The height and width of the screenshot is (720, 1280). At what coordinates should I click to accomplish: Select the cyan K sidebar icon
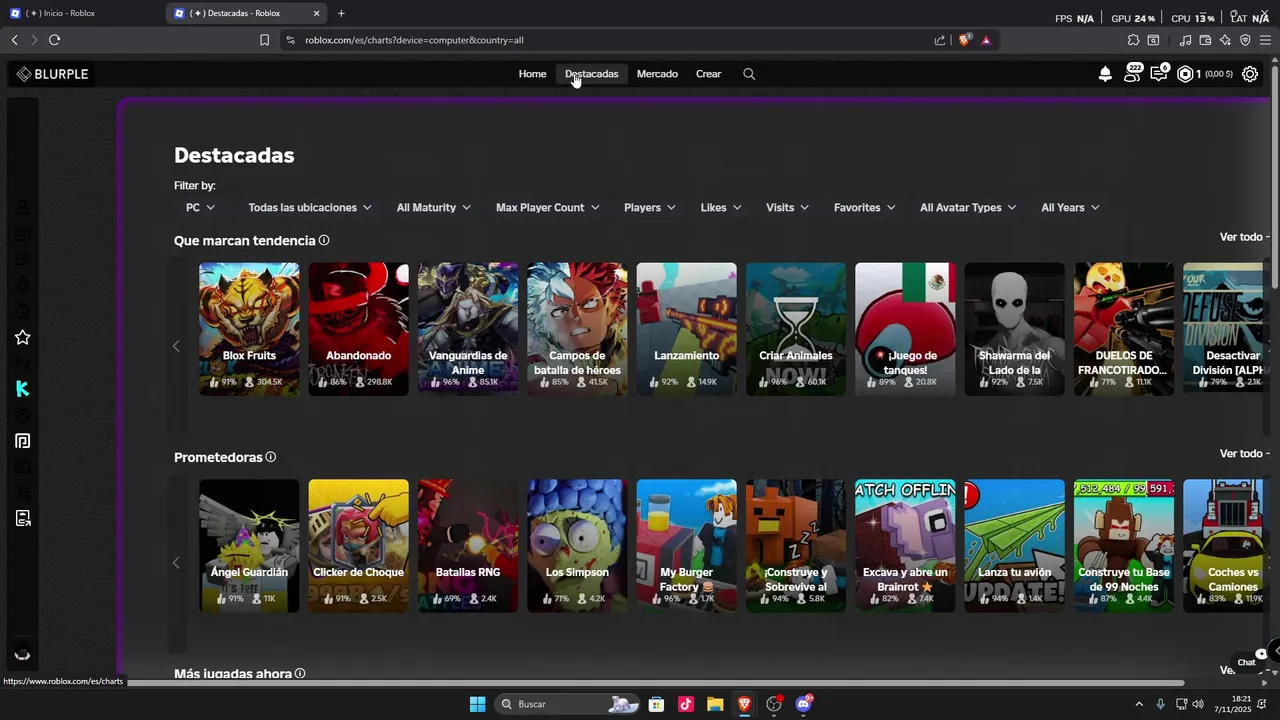23,389
